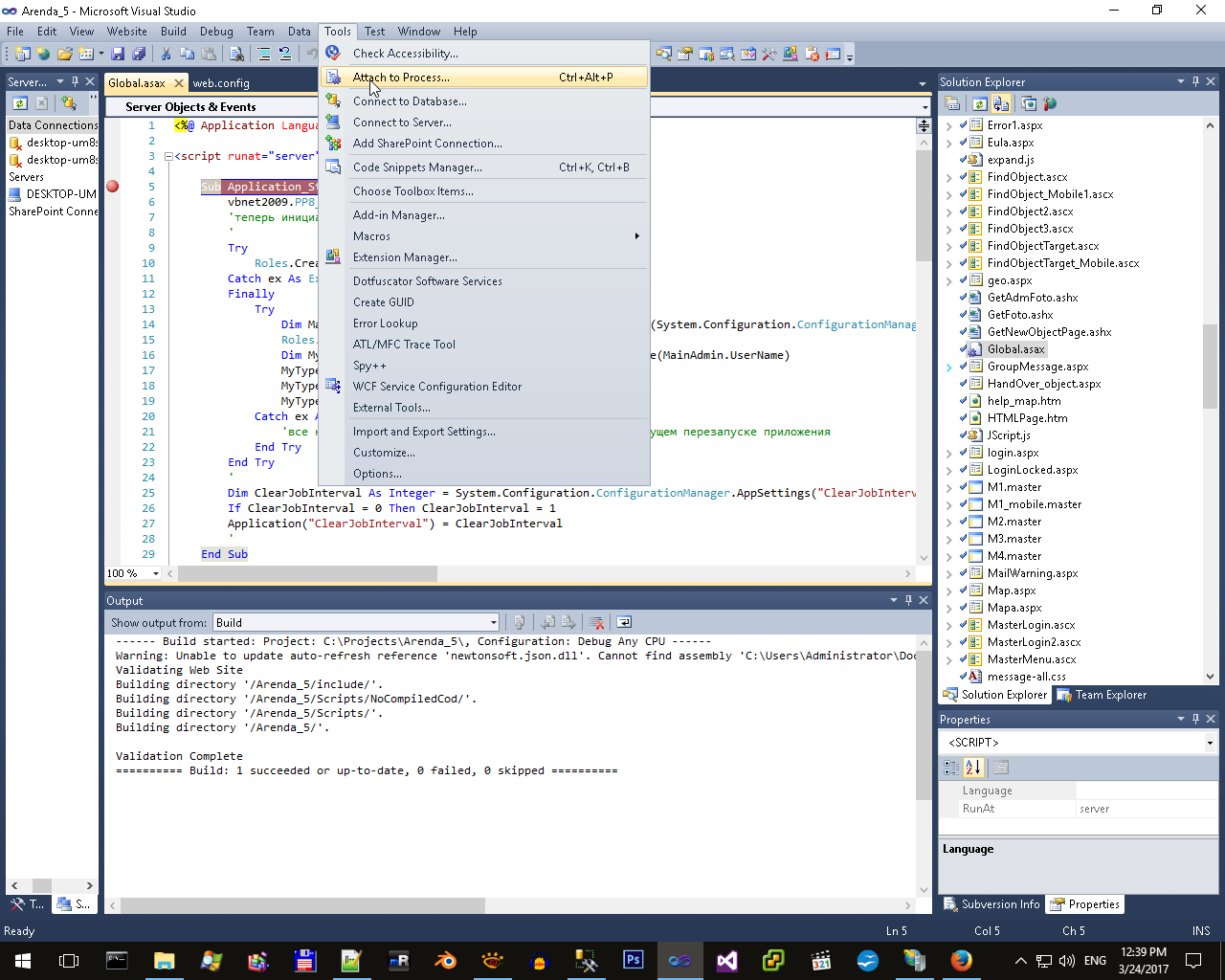Click the Toolbox hammer-wrench toolbar icon
Screen dimensions: 1225x980
pos(769,54)
